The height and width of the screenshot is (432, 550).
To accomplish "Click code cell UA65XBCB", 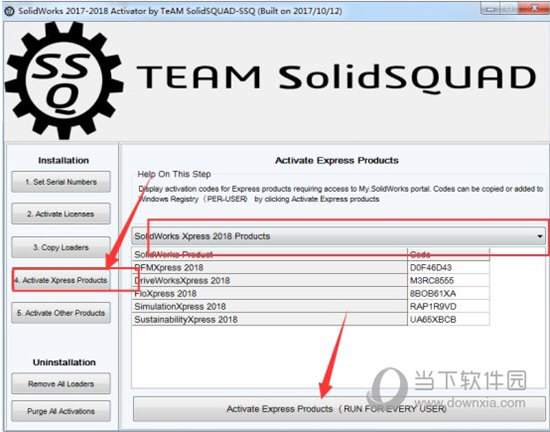I will click(449, 319).
